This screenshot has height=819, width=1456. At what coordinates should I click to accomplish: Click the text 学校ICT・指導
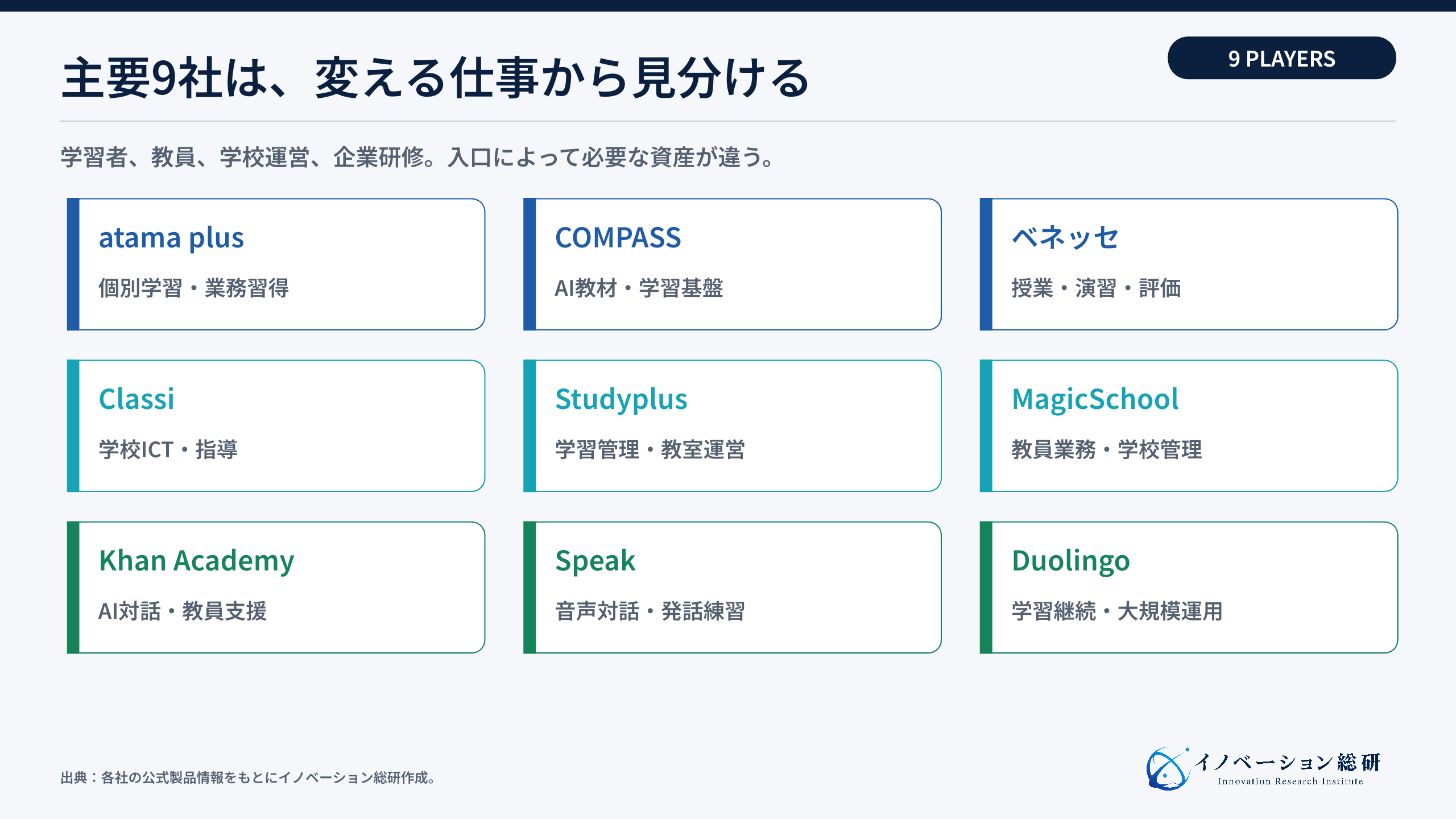coord(168,449)
